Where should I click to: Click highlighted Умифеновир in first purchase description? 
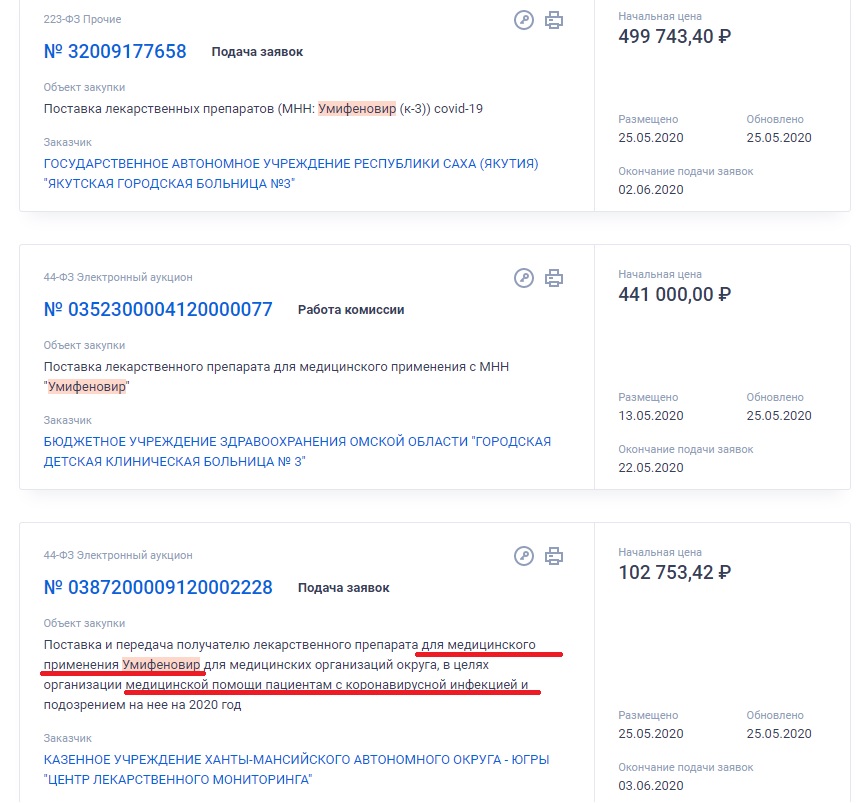(357, 109)
